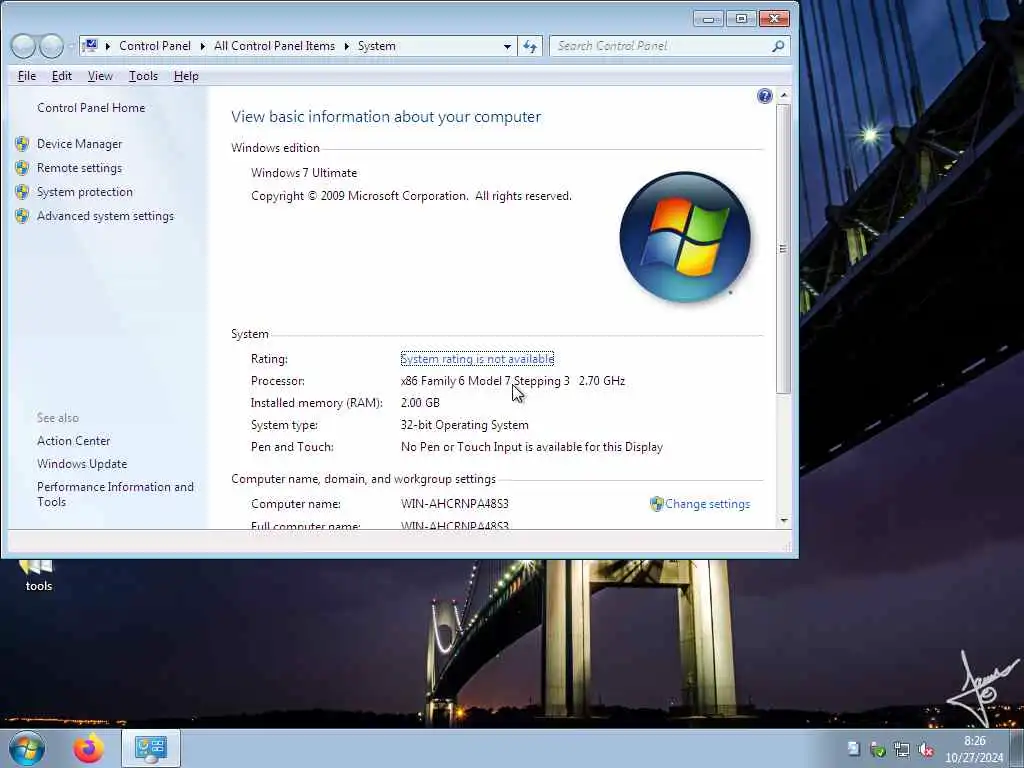Select the 2.00 GB memory value

coord(421,403)
